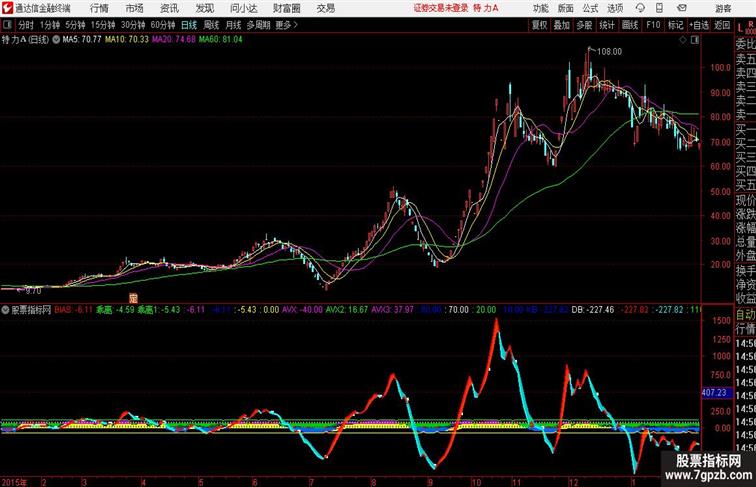
Task: Open the 功能 menu
Action: 541,8
